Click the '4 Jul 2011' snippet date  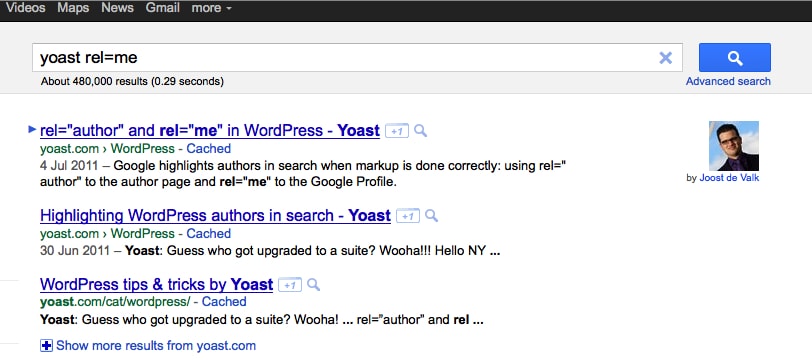(69, 166)
